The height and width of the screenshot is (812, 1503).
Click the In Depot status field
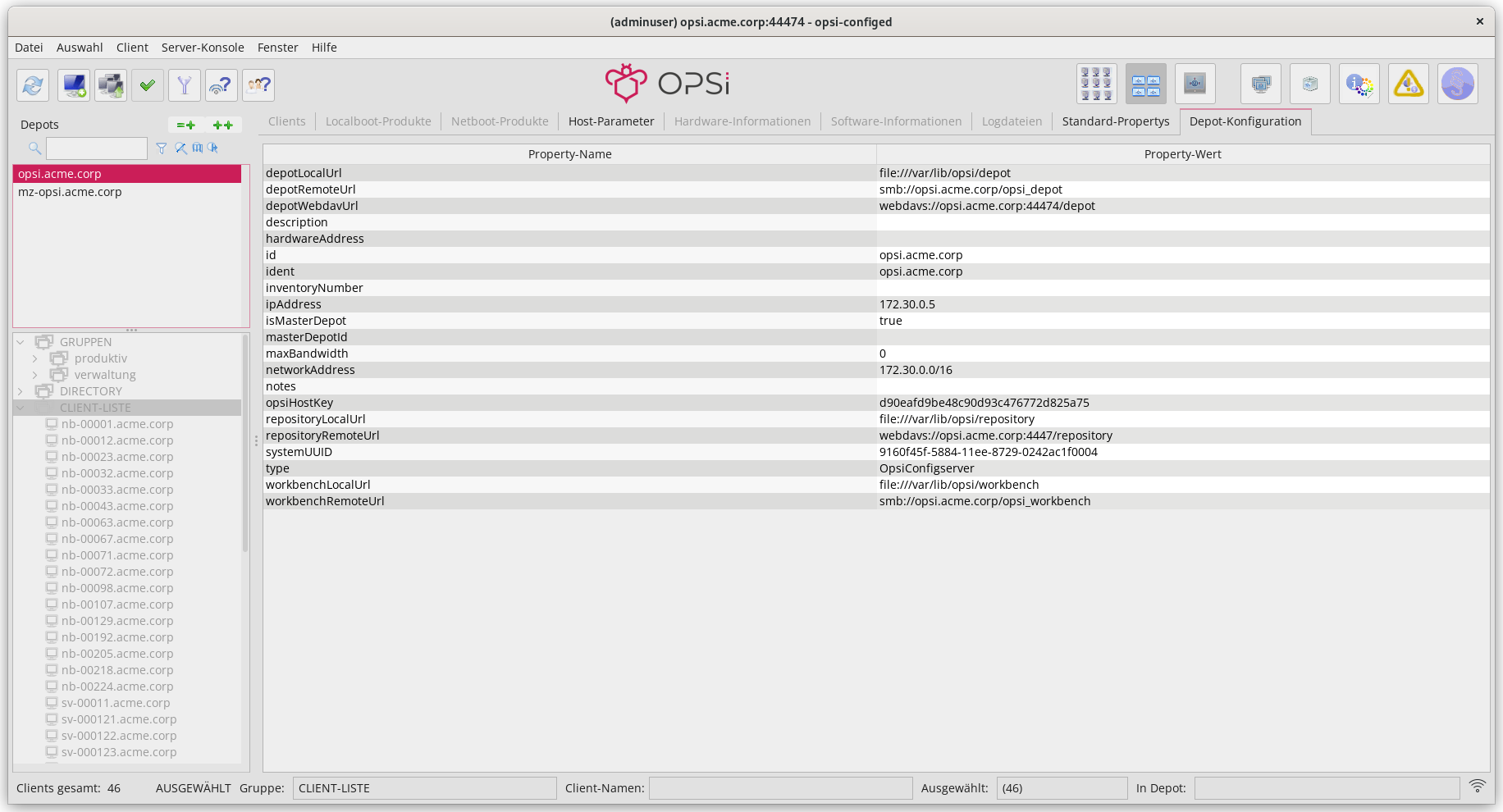pyautogui.click(x=1327, y=788)
